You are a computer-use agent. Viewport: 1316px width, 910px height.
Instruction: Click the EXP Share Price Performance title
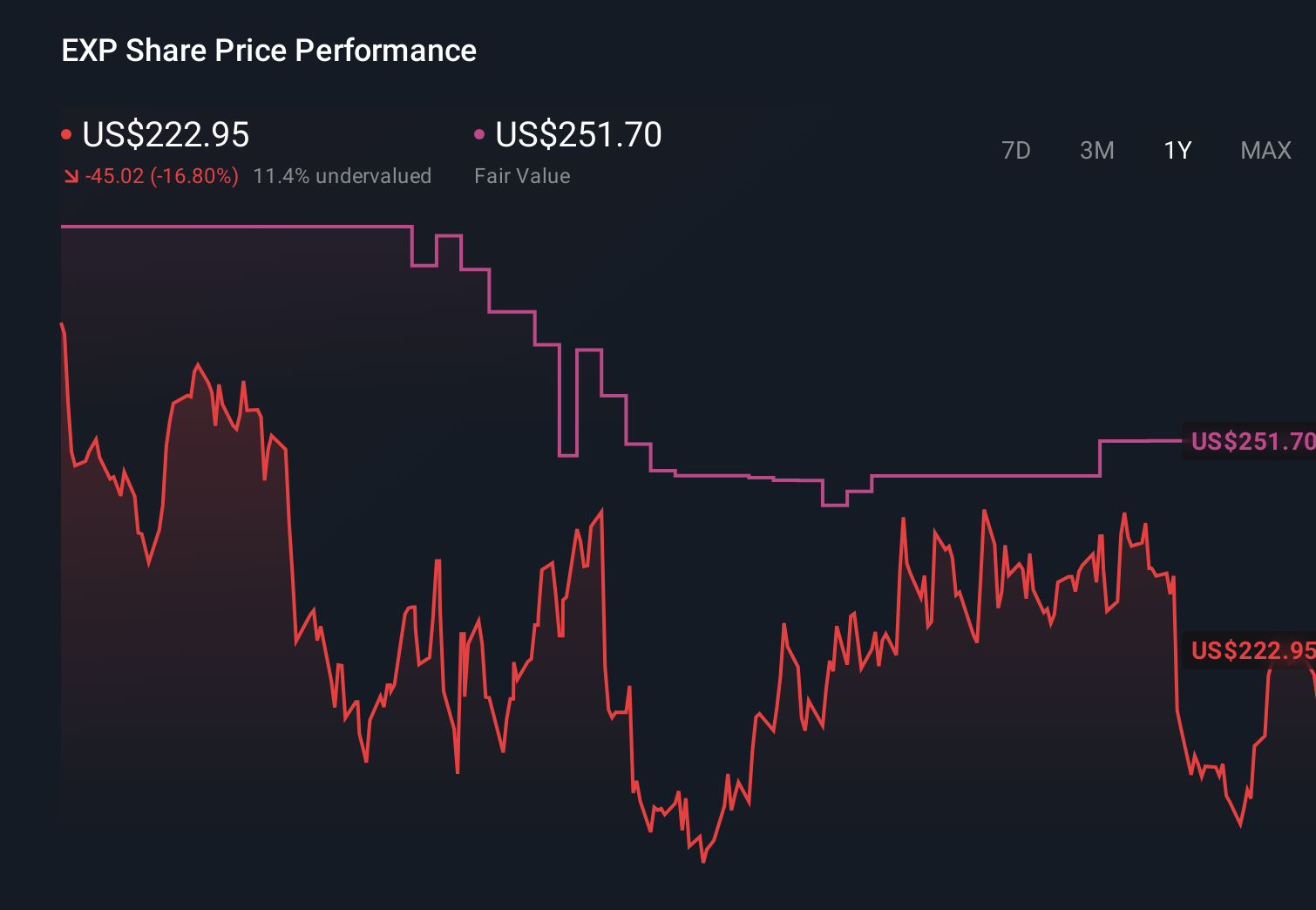coord(268,51)
